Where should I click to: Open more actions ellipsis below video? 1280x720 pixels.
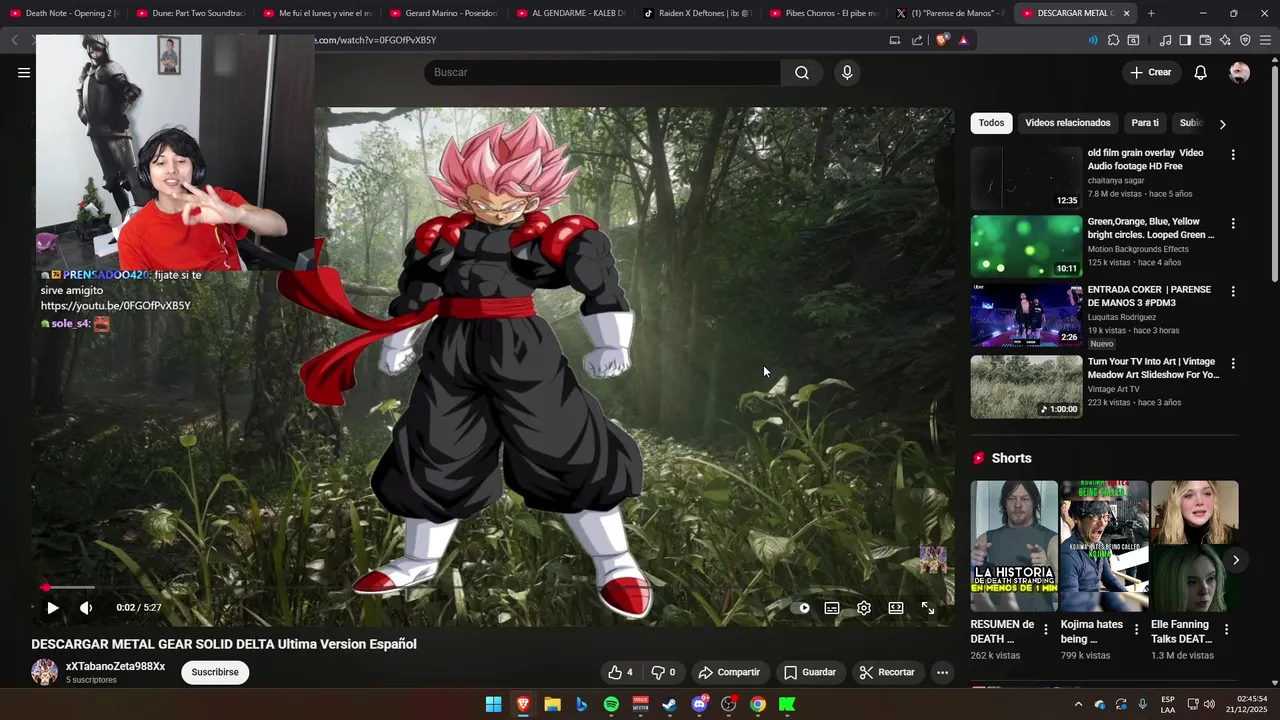(x=942, y=672)
